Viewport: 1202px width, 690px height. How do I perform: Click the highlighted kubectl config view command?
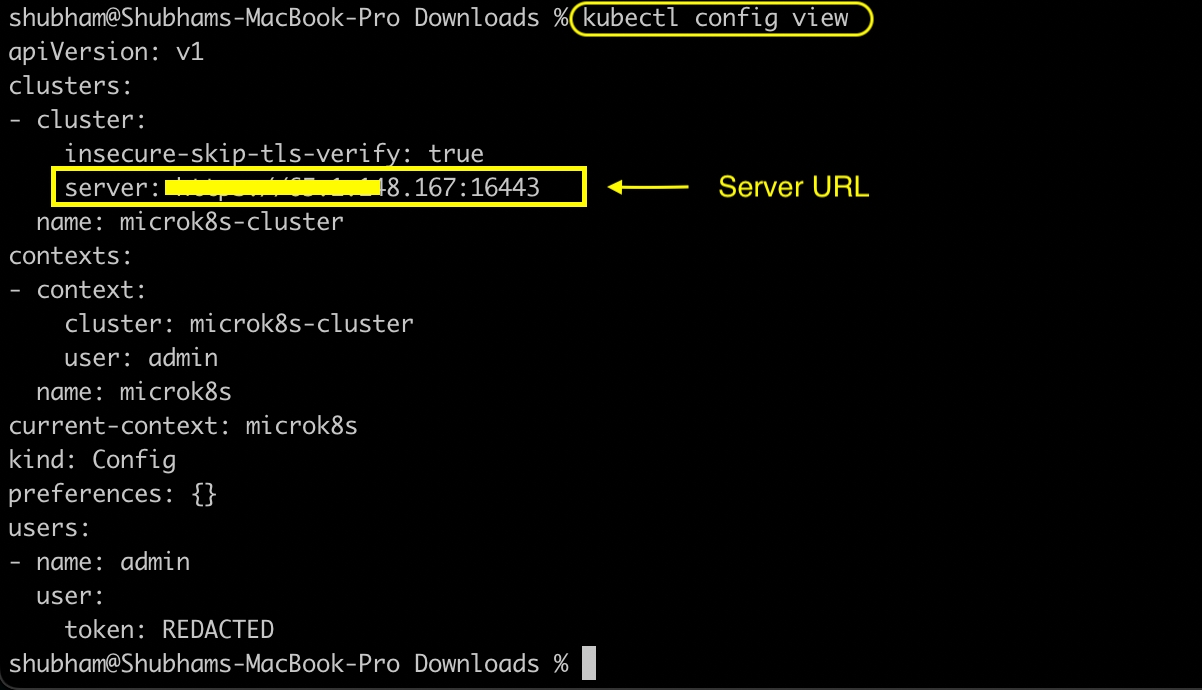point(716,18)
